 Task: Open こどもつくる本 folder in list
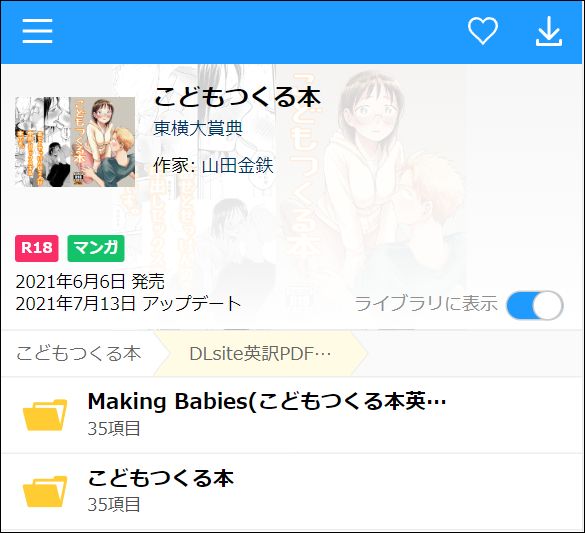click(292, 492)
